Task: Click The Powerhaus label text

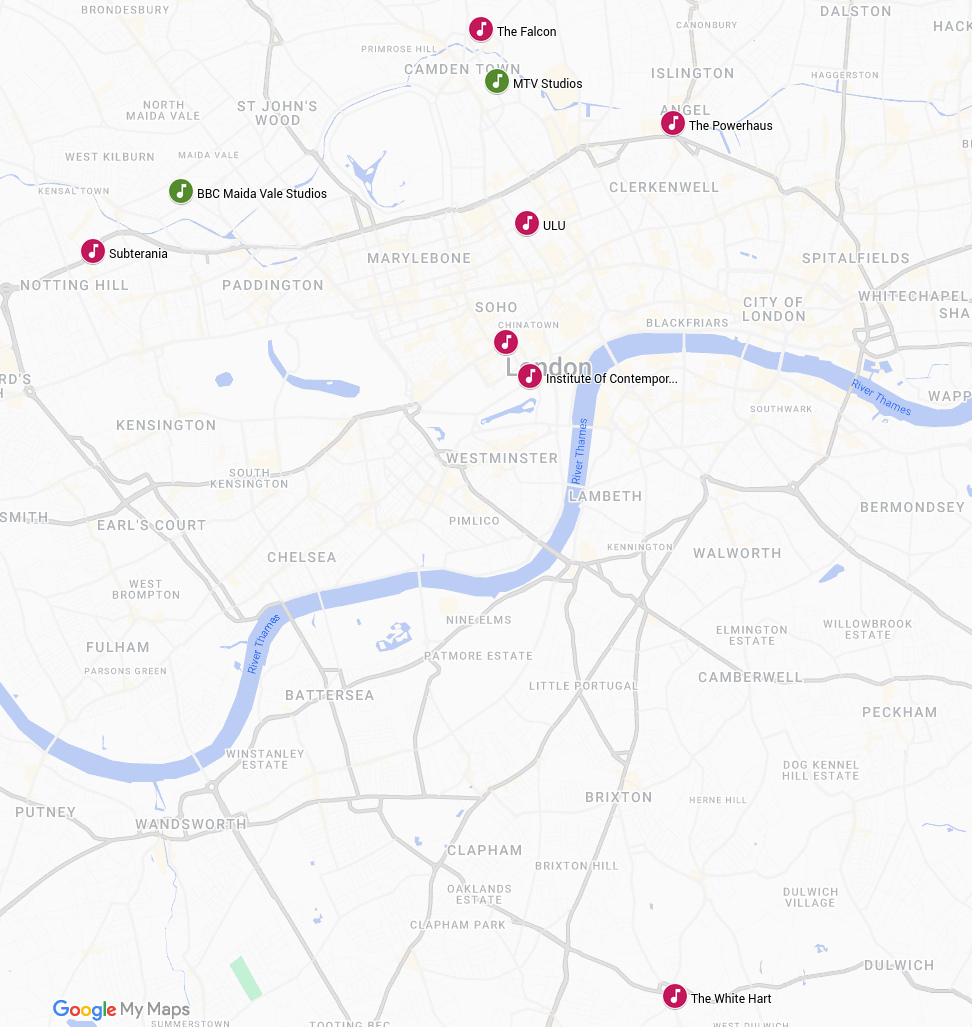Action: click(x=730, y=126)
